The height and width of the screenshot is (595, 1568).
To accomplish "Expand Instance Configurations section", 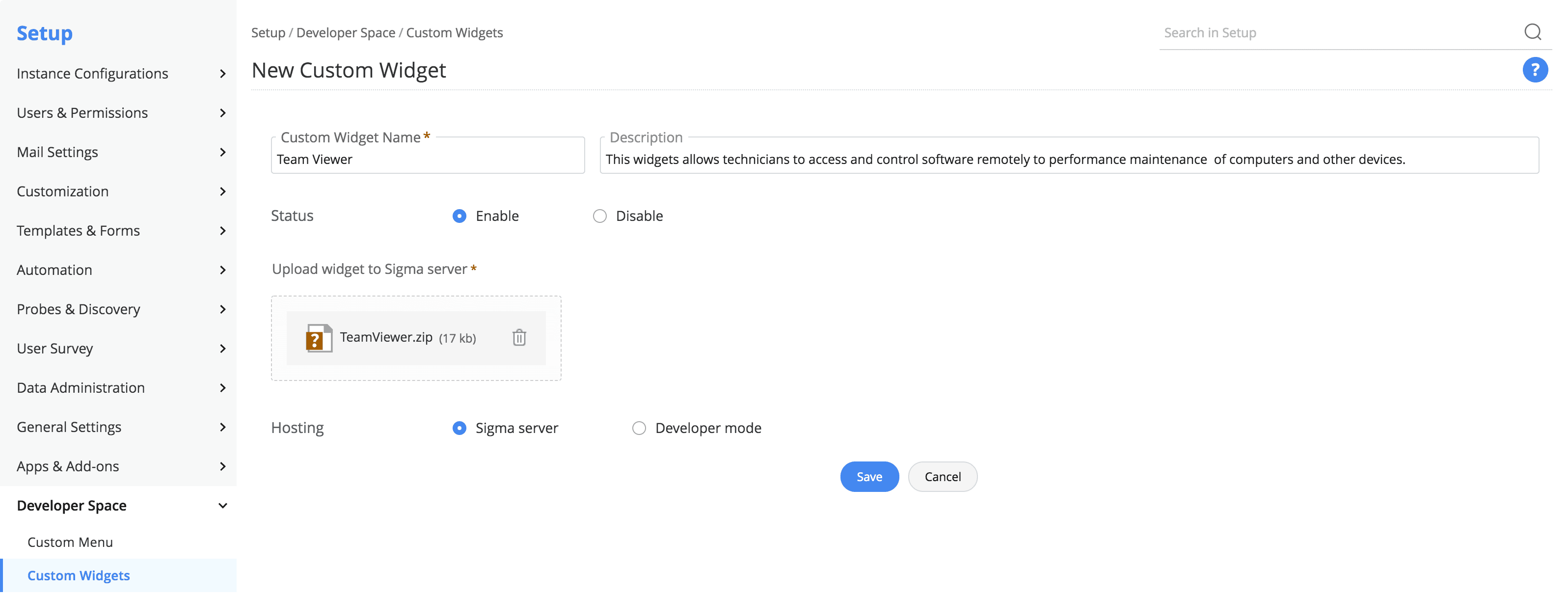I will (92, 74).
